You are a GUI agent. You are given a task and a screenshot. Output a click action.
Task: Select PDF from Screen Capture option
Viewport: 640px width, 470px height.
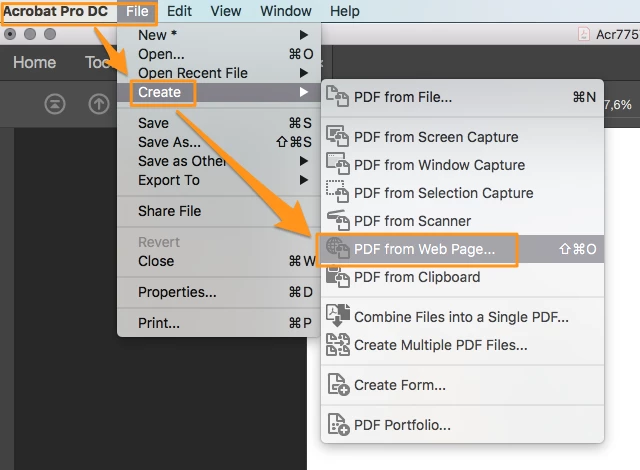462,137
